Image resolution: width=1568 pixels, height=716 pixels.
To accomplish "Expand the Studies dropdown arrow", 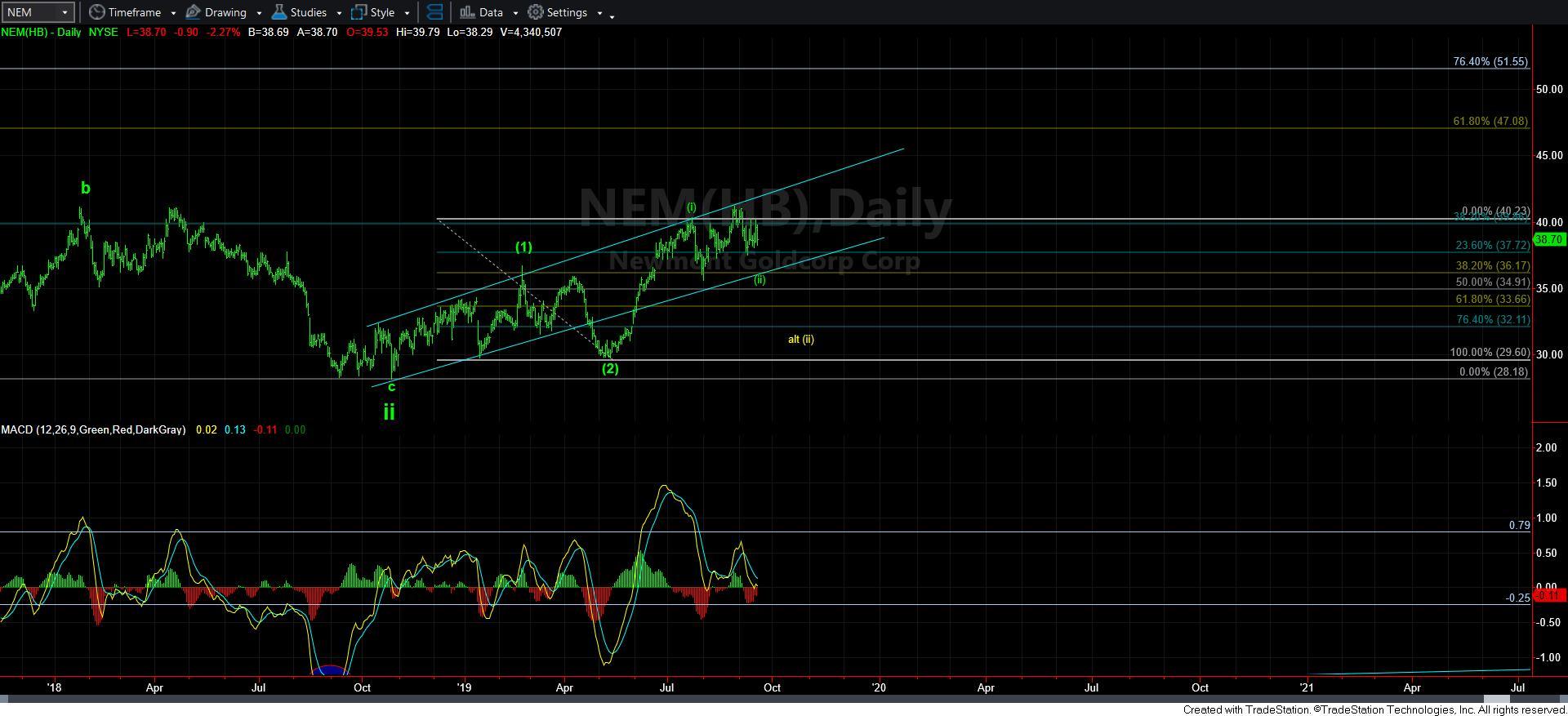I will 339,13.
